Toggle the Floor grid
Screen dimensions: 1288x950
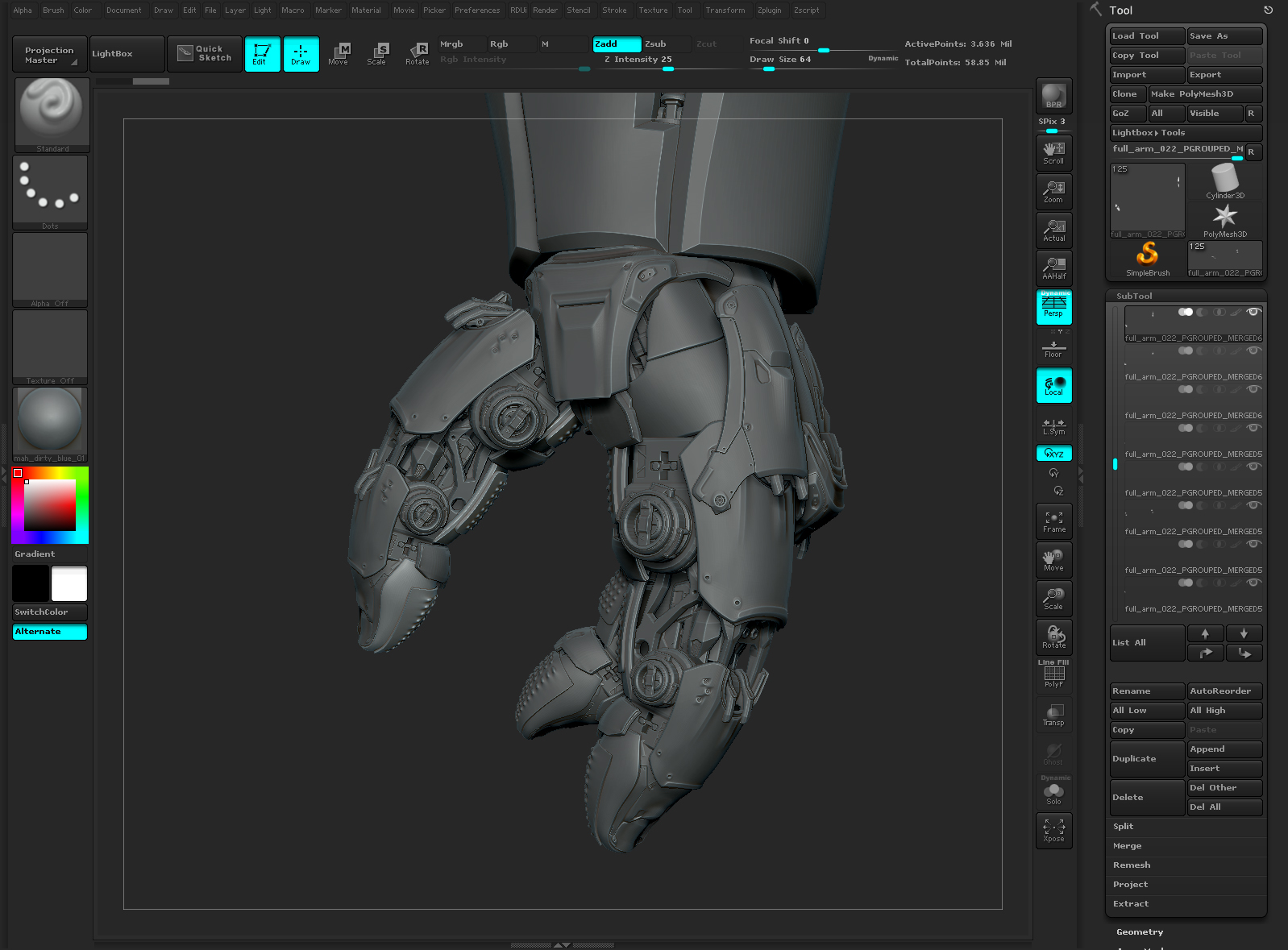1053,350
